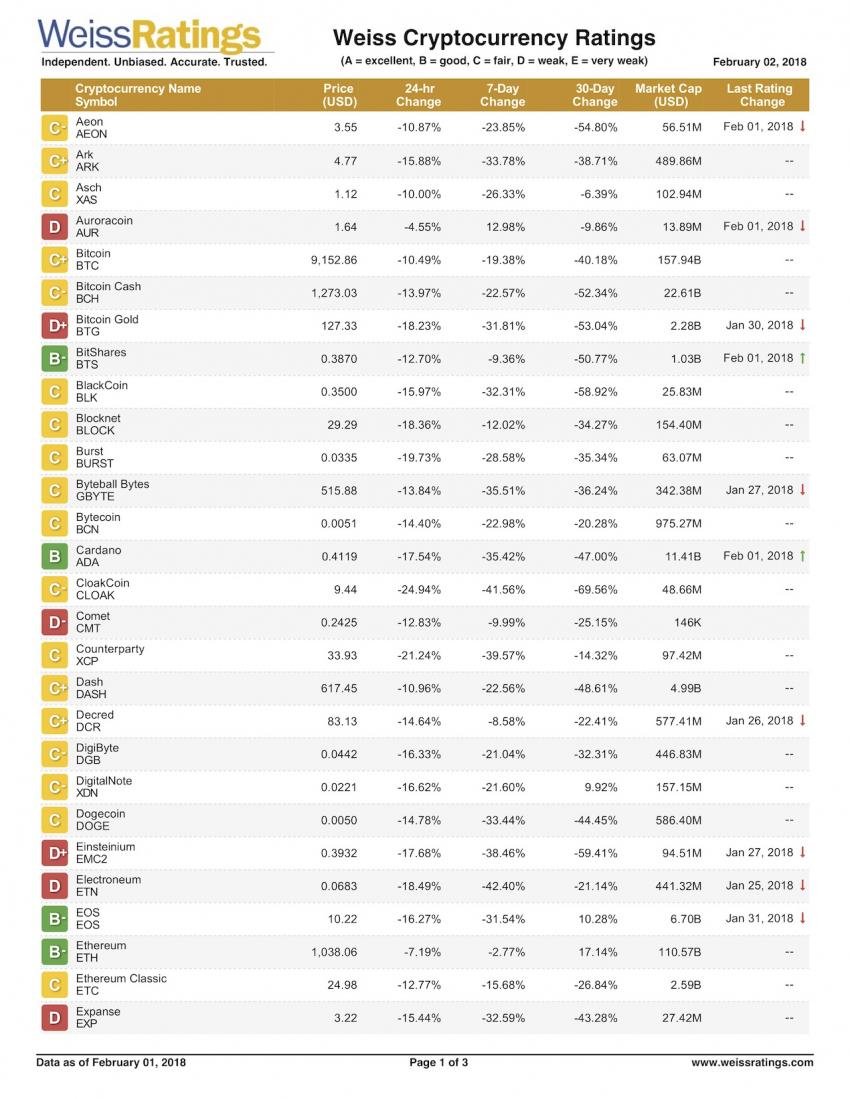Viewport: 850px width, 1099px height.
Task: Click green up arrow in Cardano row
Action: coord(802,556)
